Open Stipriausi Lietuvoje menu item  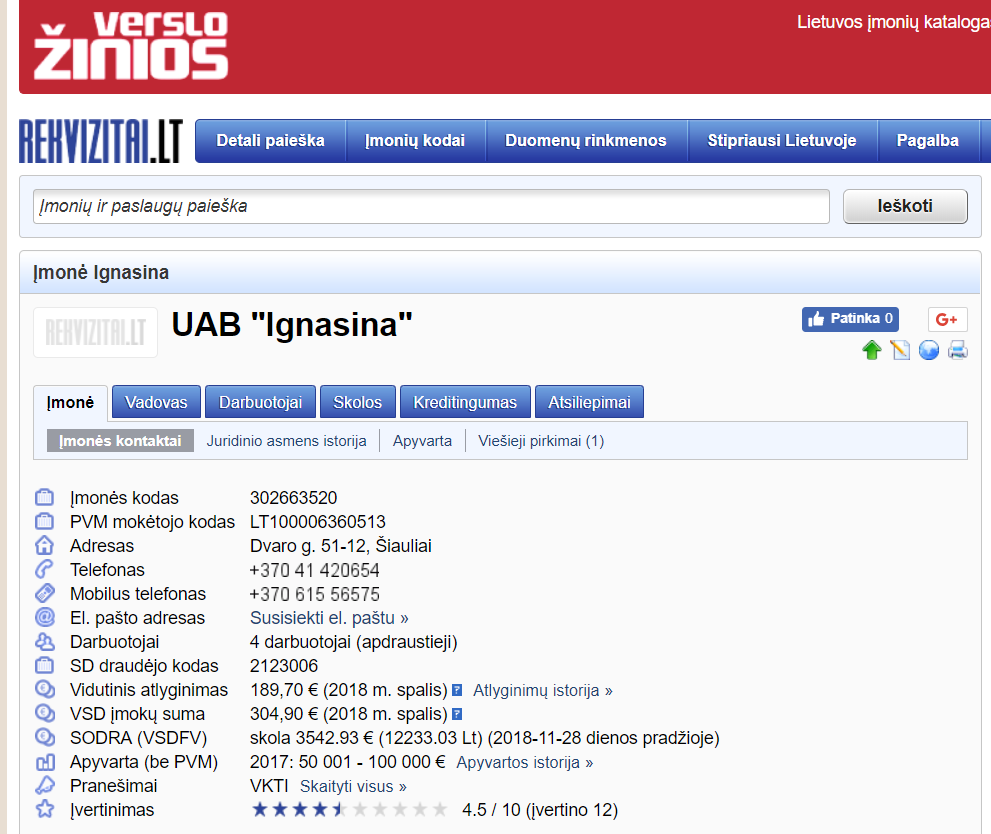[782, 140]
